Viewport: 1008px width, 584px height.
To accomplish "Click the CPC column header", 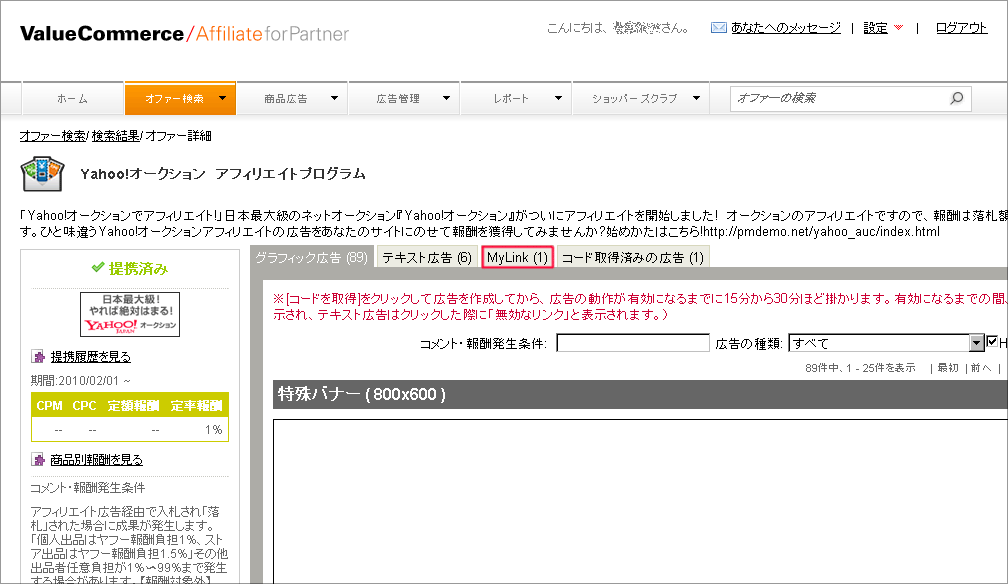I will (x=84, y=406).
